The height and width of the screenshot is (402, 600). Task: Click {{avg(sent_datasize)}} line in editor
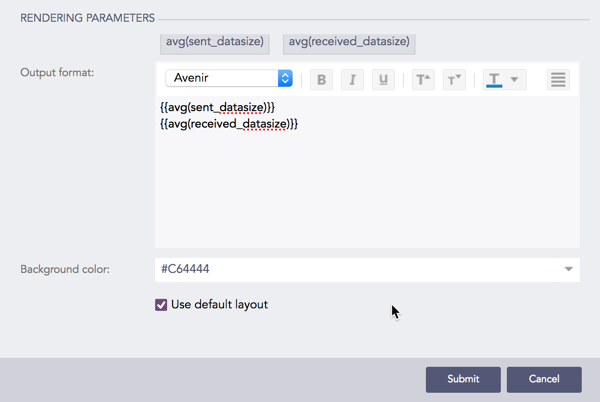tap(217, 107)
